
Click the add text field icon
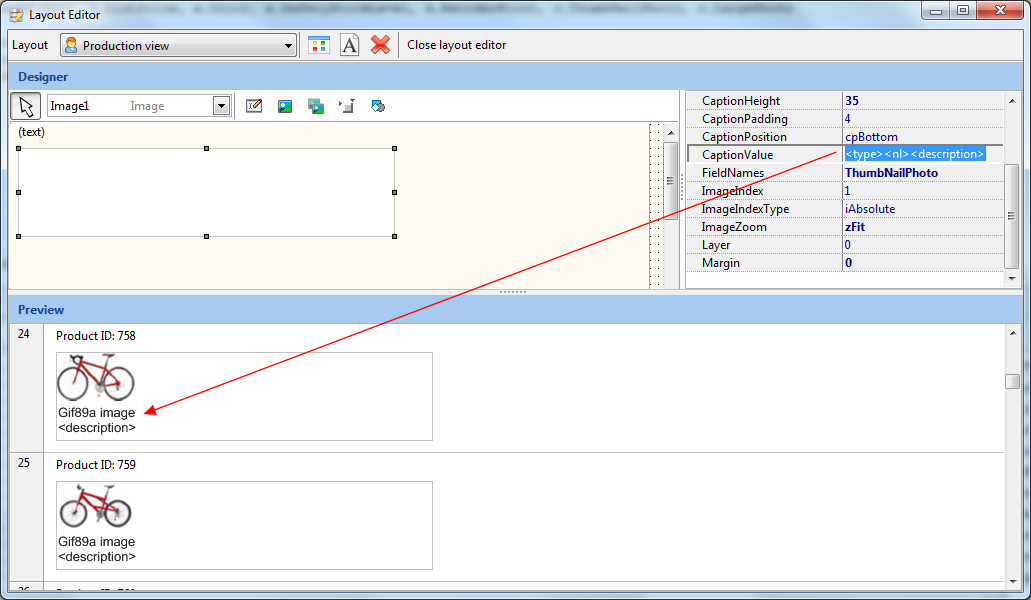(254, 106)
